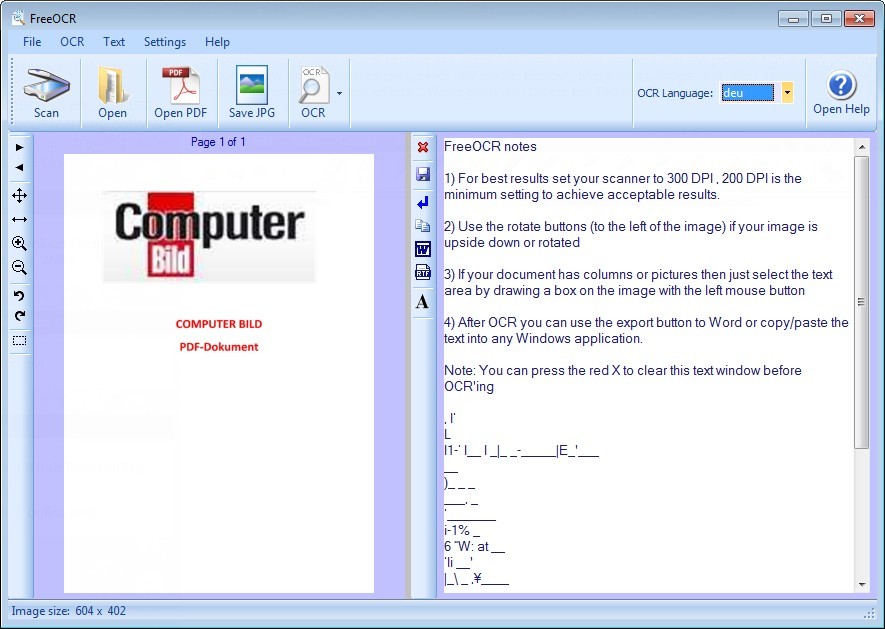Export text to Word icon
Screen dimensions: 885x629
pos(422,249)
